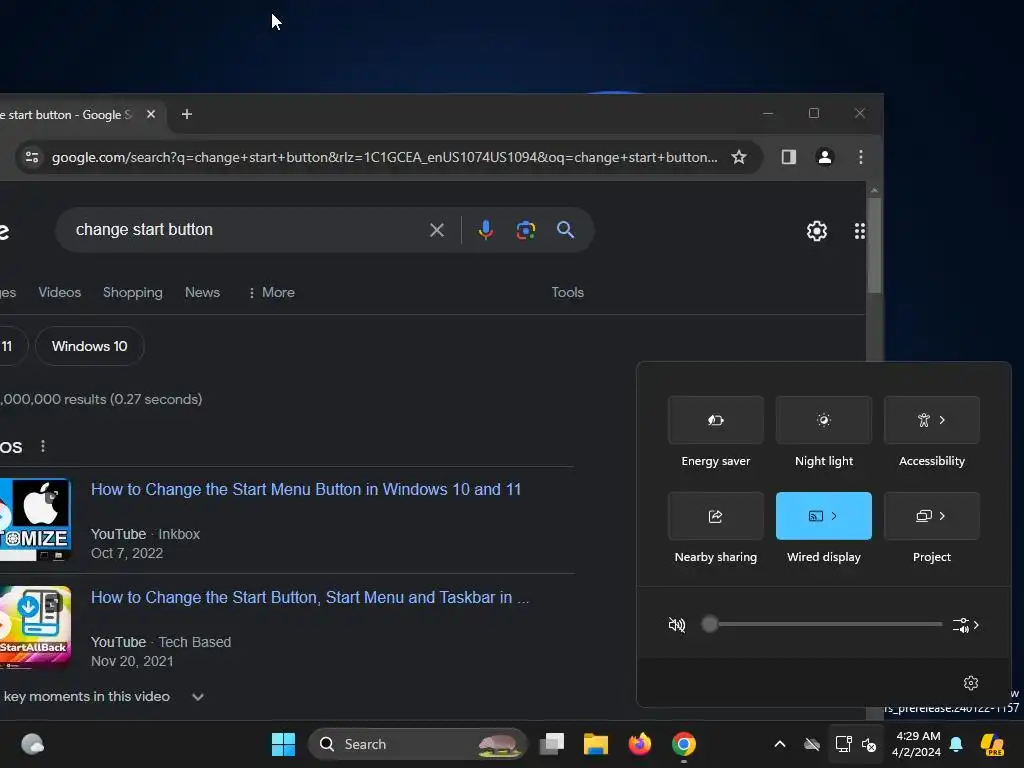Open the network tray icon
1024x768 pixels.
point(843,744)
